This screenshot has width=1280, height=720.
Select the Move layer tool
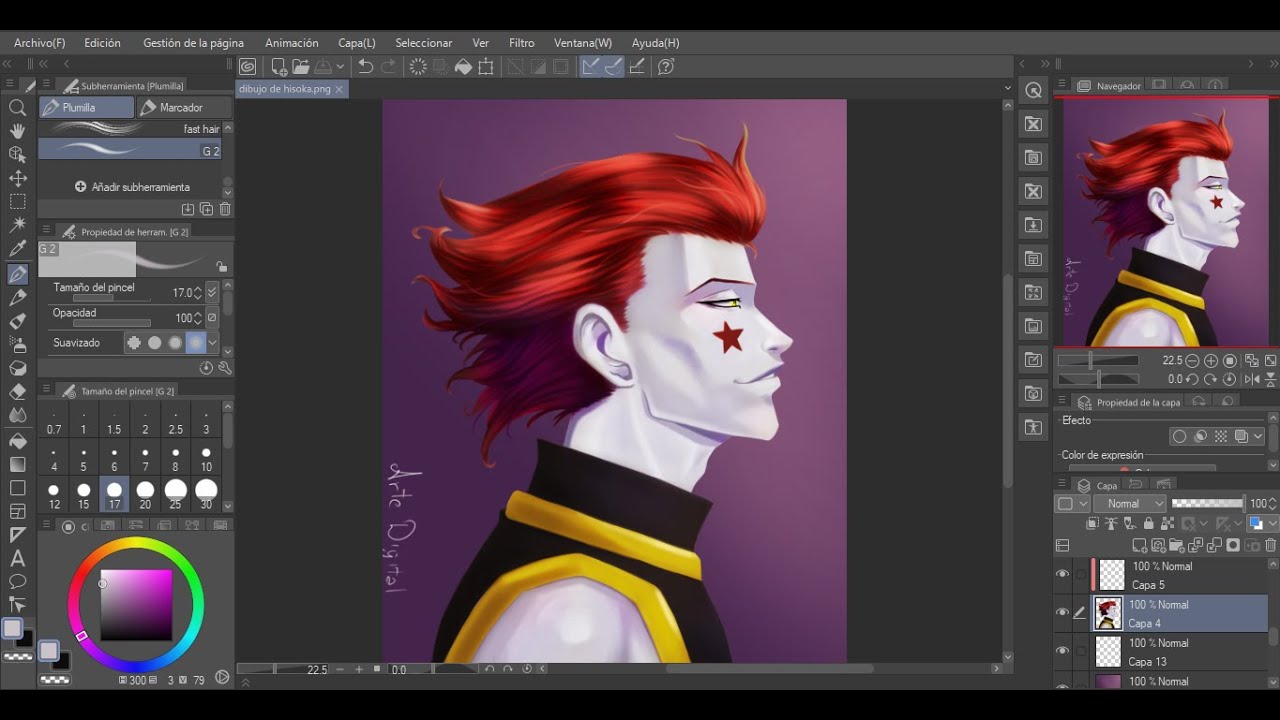(x=17, y=178)
